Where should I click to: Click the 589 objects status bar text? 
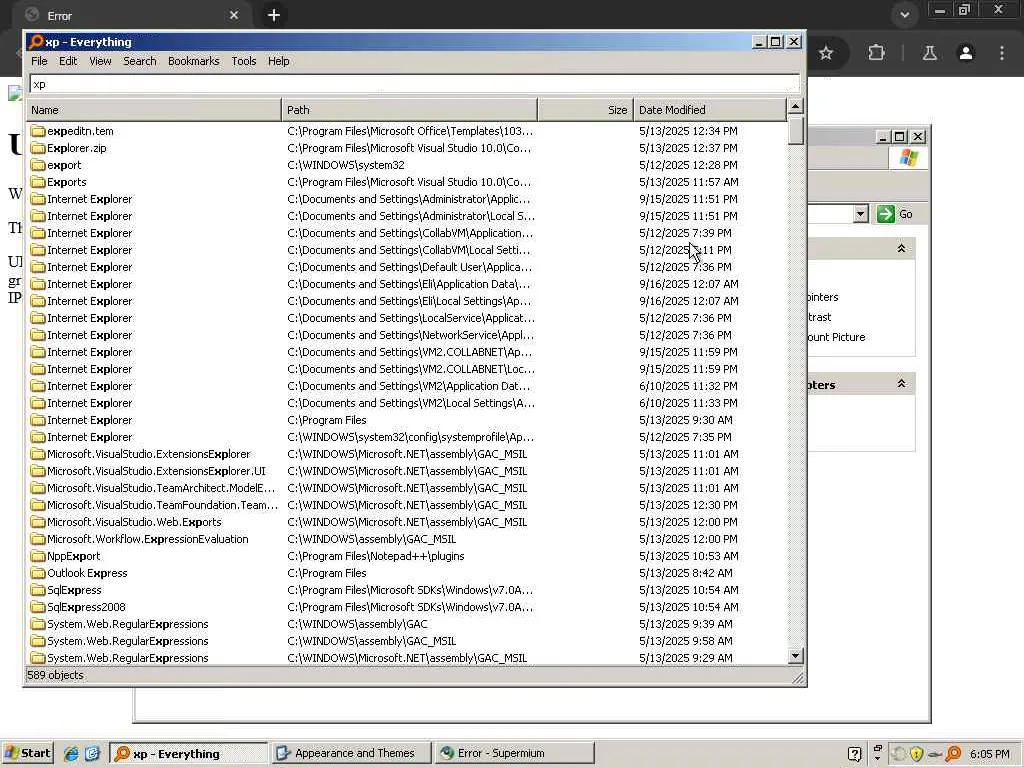(x=55, y=675)
